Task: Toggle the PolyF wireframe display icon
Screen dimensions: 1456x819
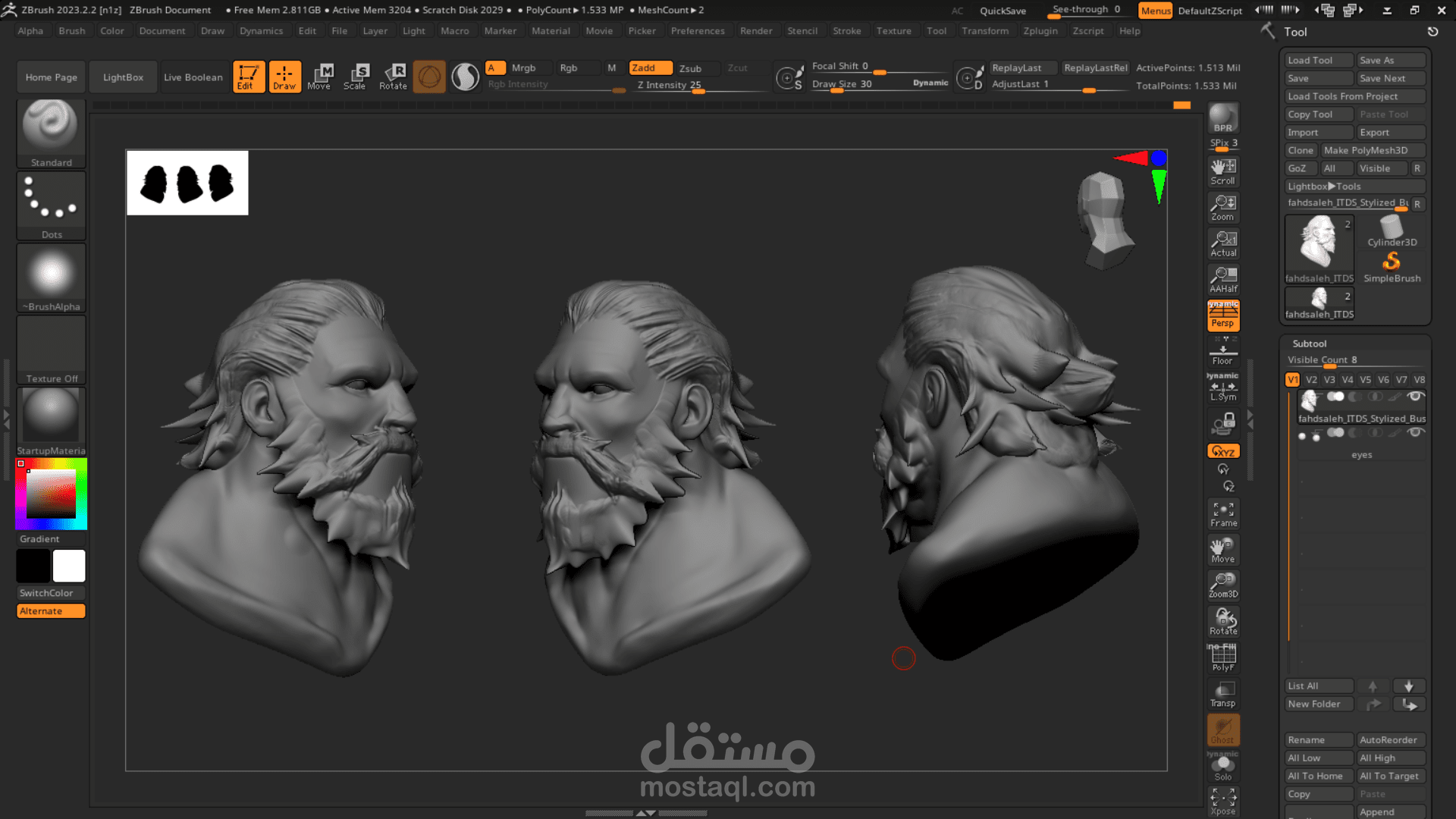Action: (x=1222, y=657)
